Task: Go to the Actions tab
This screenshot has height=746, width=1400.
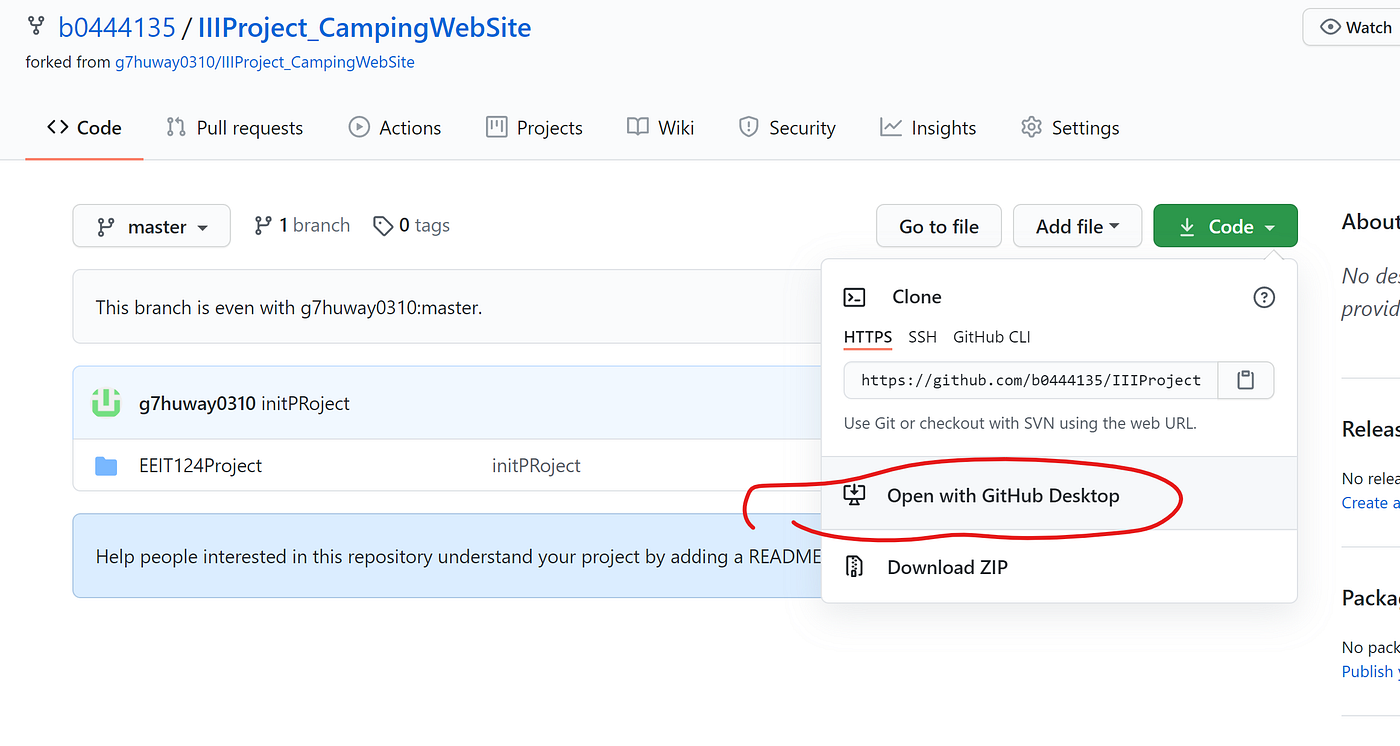Action: tap(395, 128)
